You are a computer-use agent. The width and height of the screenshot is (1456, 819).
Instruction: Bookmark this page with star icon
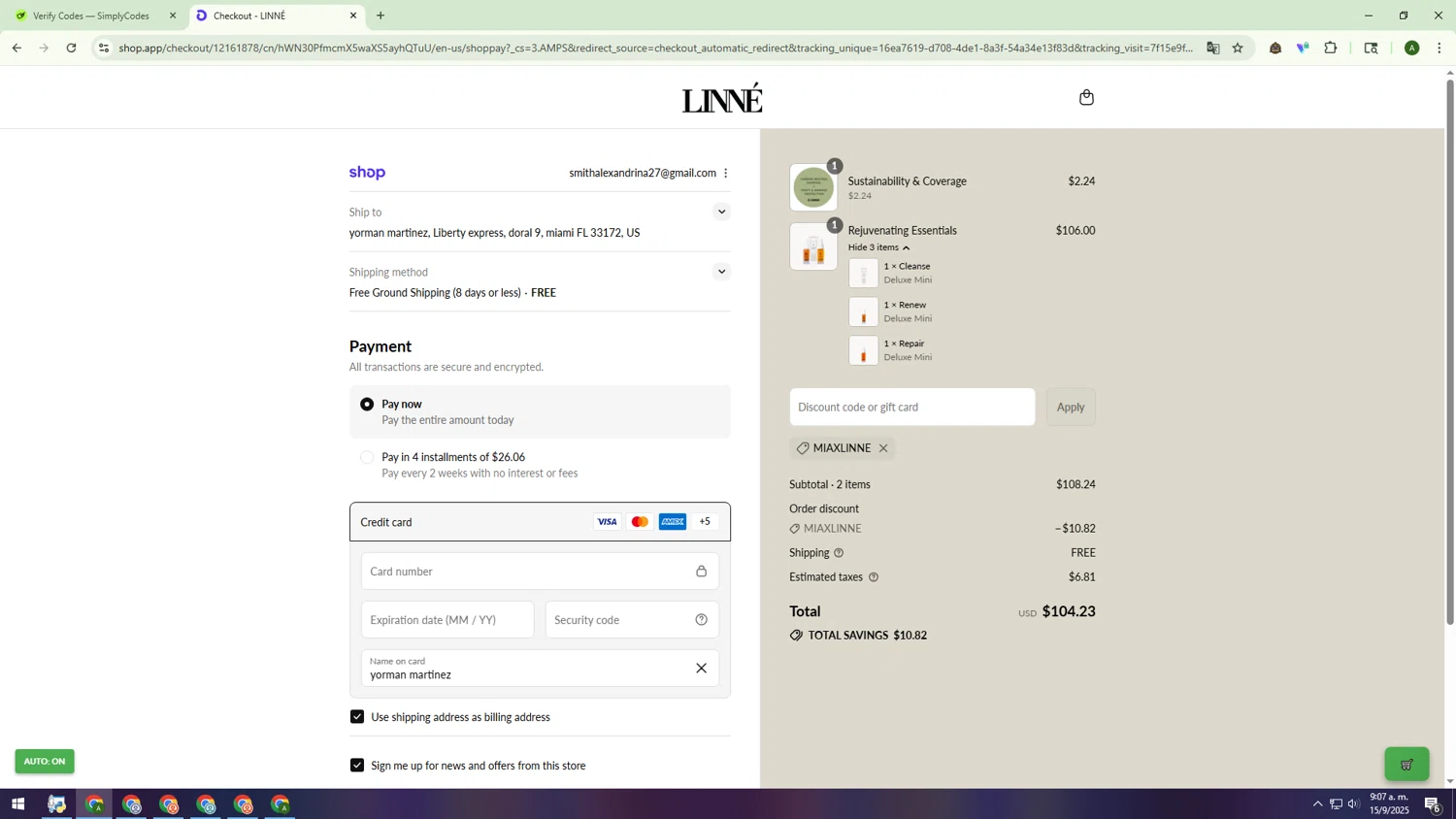tap(1238, 48)
